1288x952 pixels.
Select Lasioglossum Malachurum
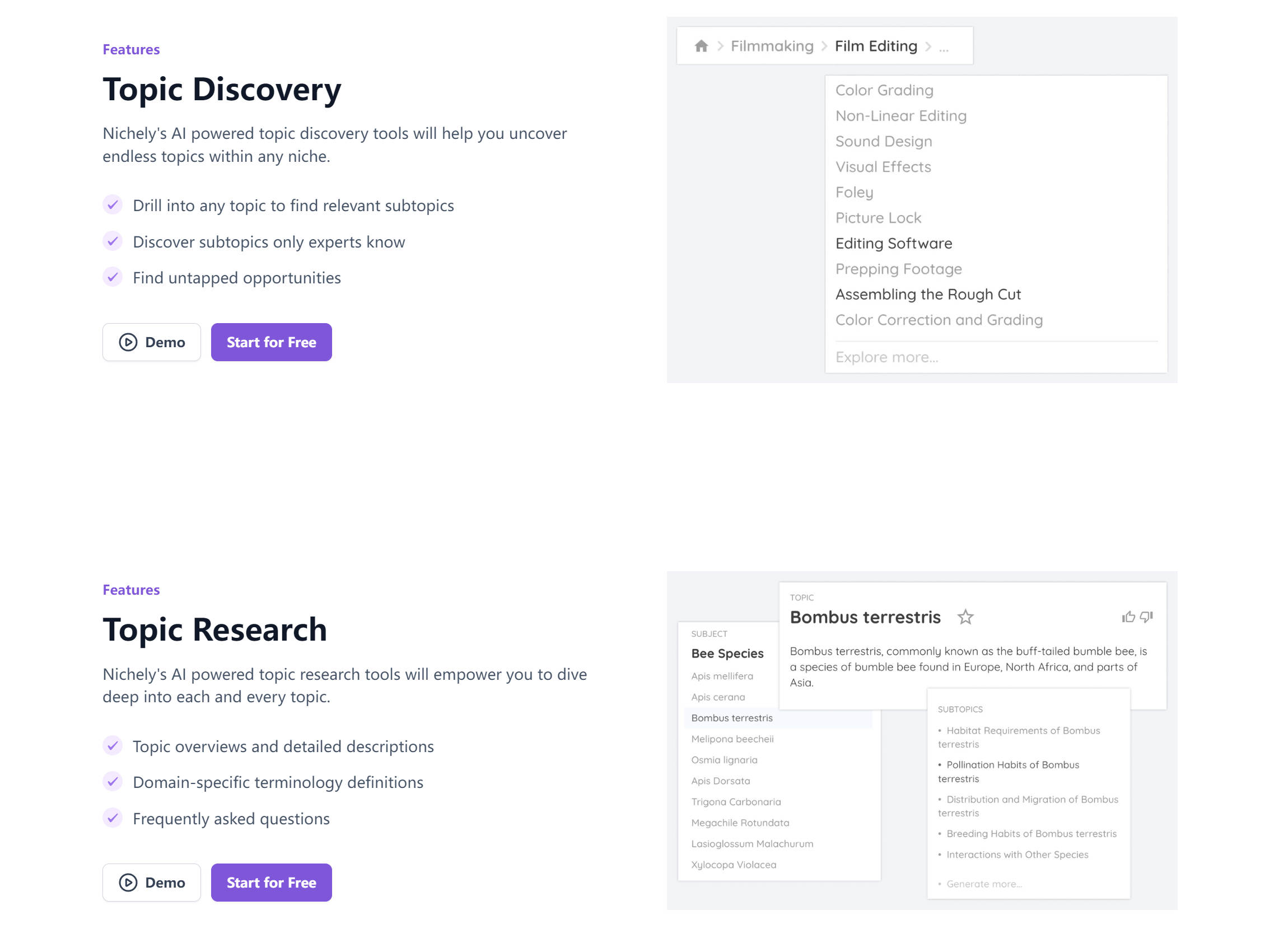point(752,844)
